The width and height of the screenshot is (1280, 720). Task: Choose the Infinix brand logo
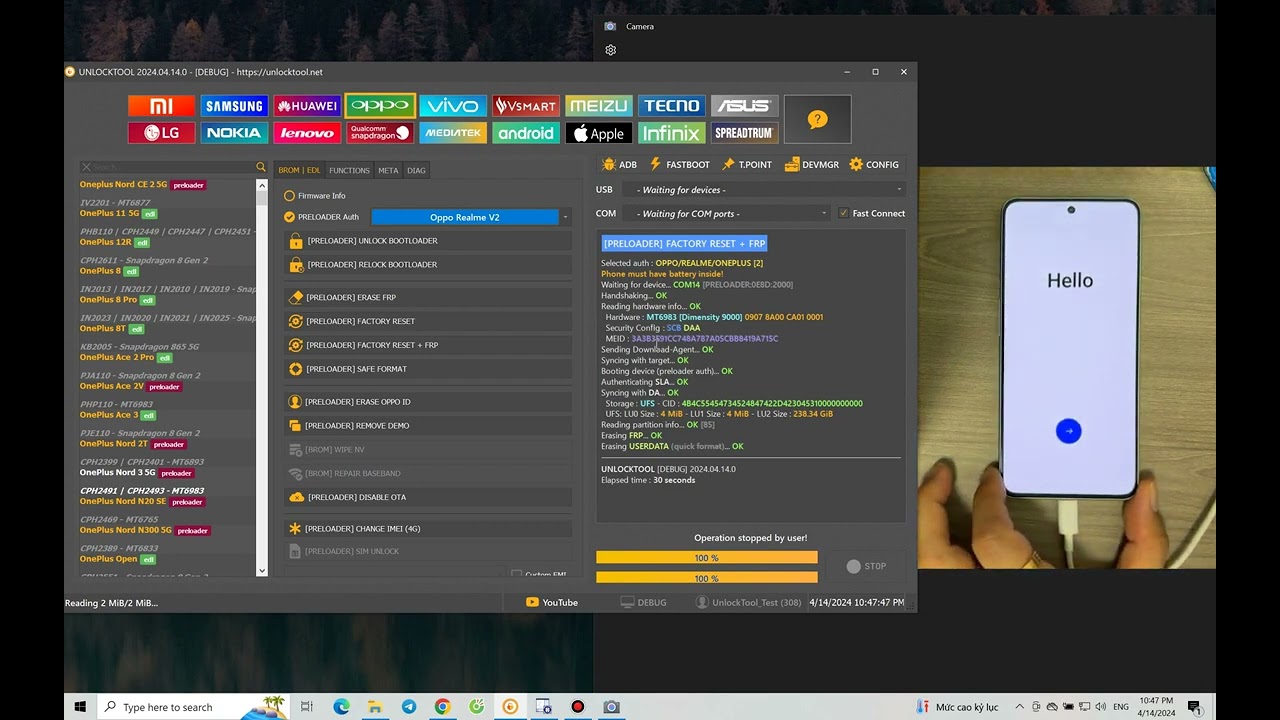coord(672,133)
